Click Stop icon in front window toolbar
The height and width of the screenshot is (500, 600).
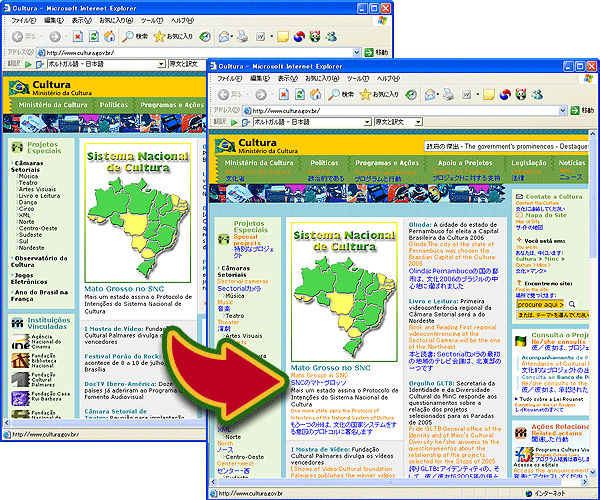pos(284,94)
